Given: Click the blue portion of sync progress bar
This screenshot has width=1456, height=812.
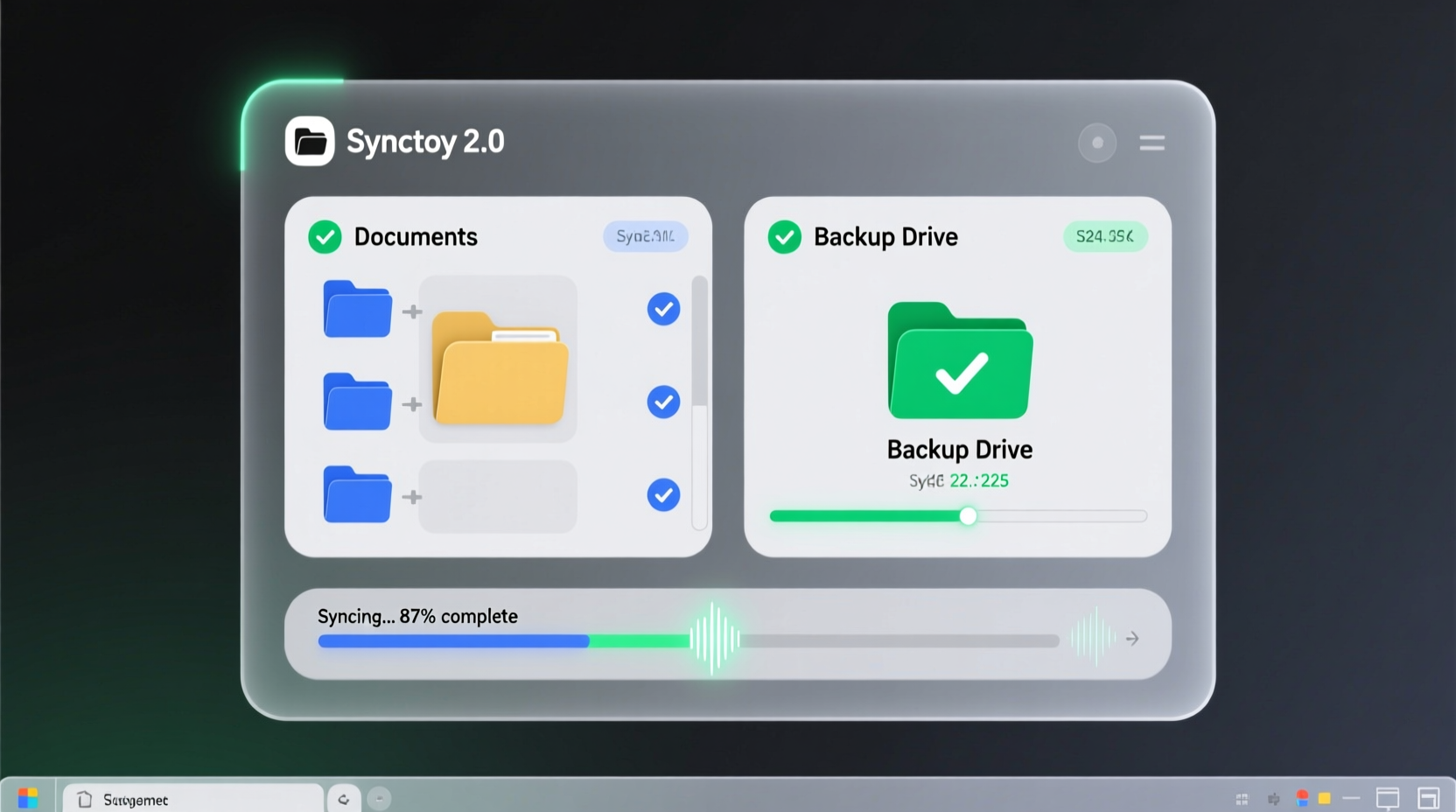Looking at the screenshot, I should coord(453,641).
